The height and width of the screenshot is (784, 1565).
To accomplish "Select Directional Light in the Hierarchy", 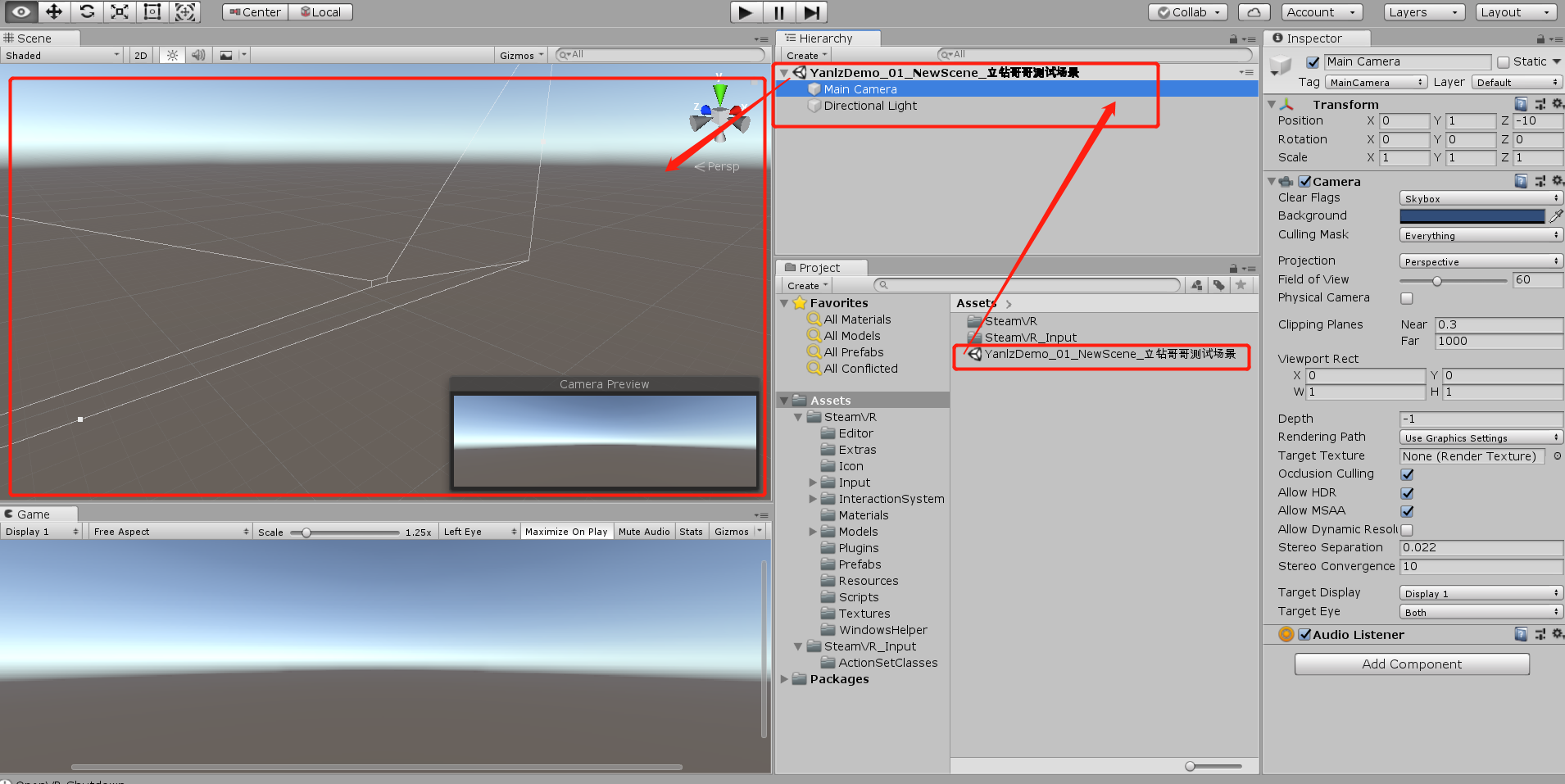I will pyautogui.click(x=869, y=105).
